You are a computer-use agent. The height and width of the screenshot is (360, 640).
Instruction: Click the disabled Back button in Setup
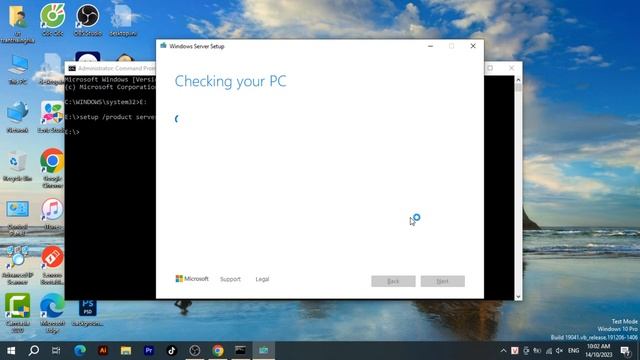(393, 281)
